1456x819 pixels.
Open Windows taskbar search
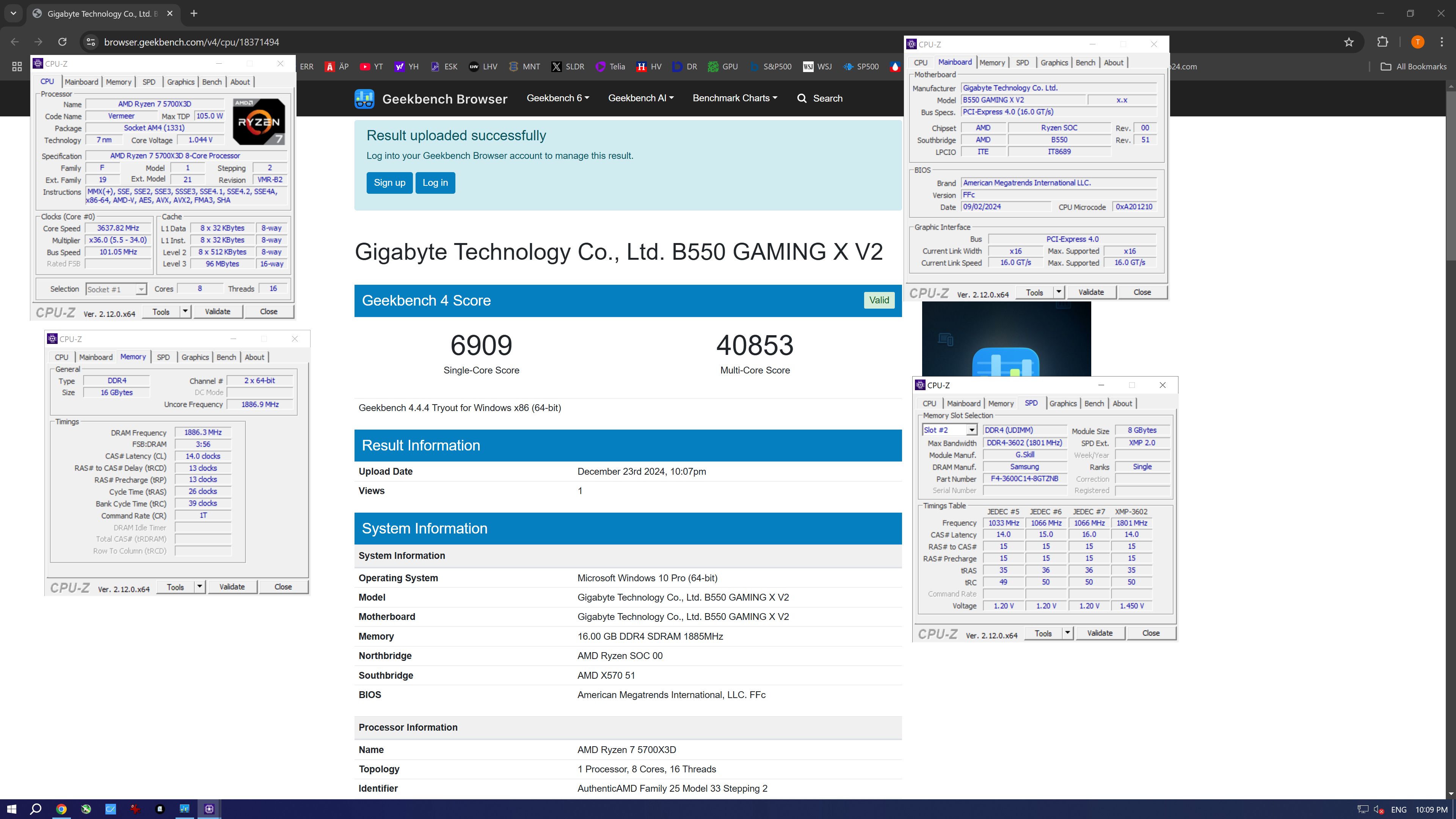(36, 809)
